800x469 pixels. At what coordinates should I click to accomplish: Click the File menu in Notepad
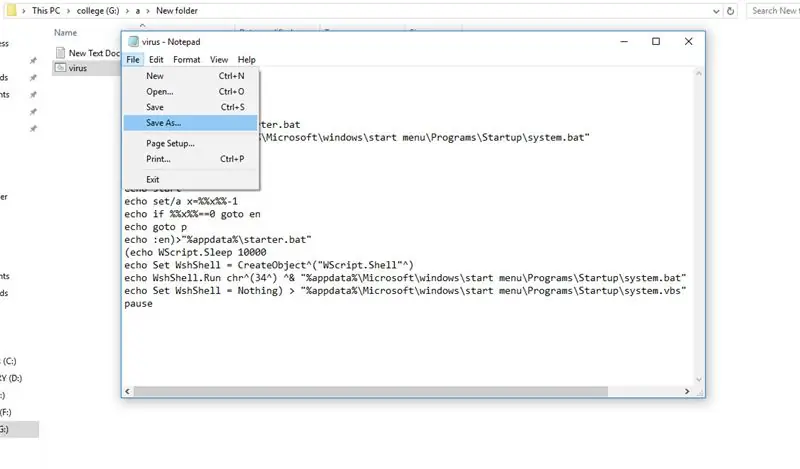pos(133,60)
